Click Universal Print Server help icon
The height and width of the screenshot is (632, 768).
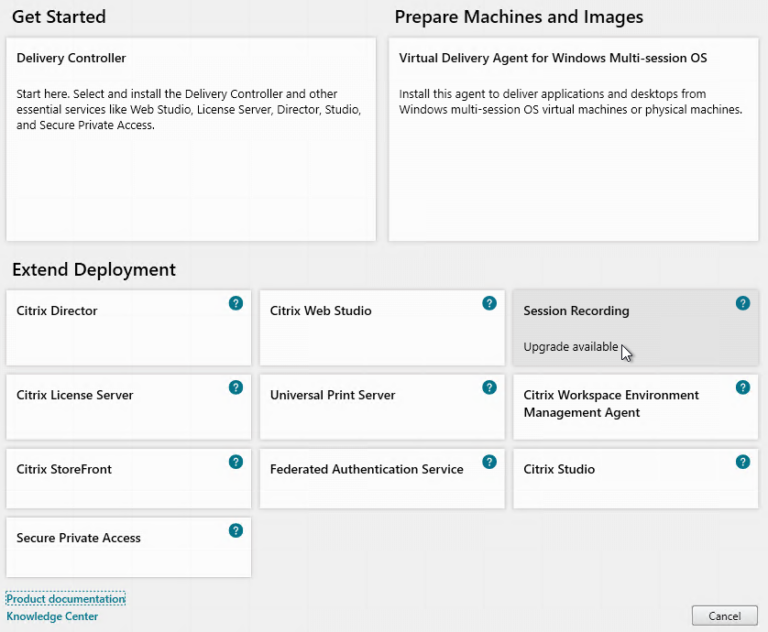click(489, 387)
